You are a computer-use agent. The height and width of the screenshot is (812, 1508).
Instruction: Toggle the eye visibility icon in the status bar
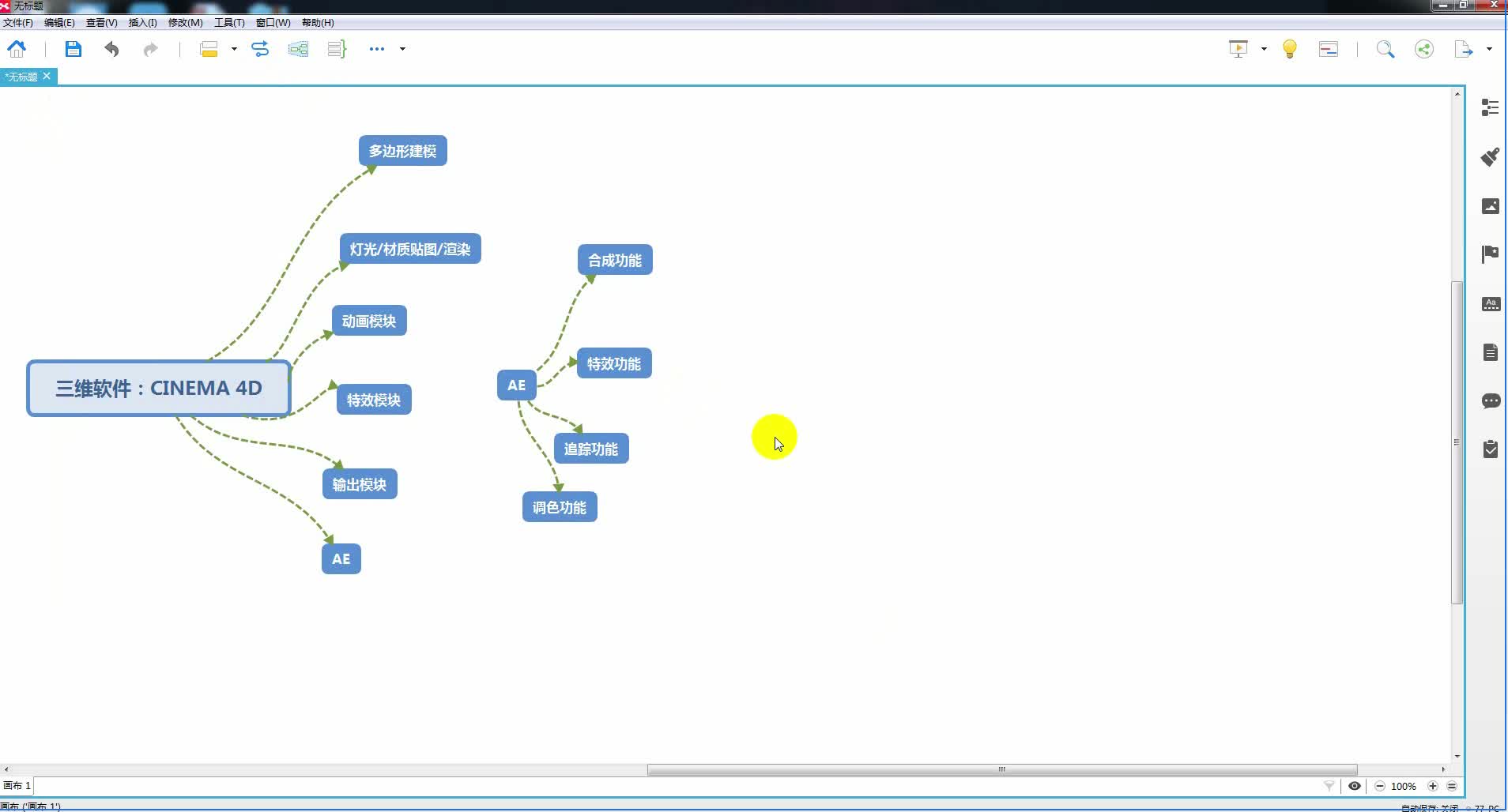click(1354, 786)
